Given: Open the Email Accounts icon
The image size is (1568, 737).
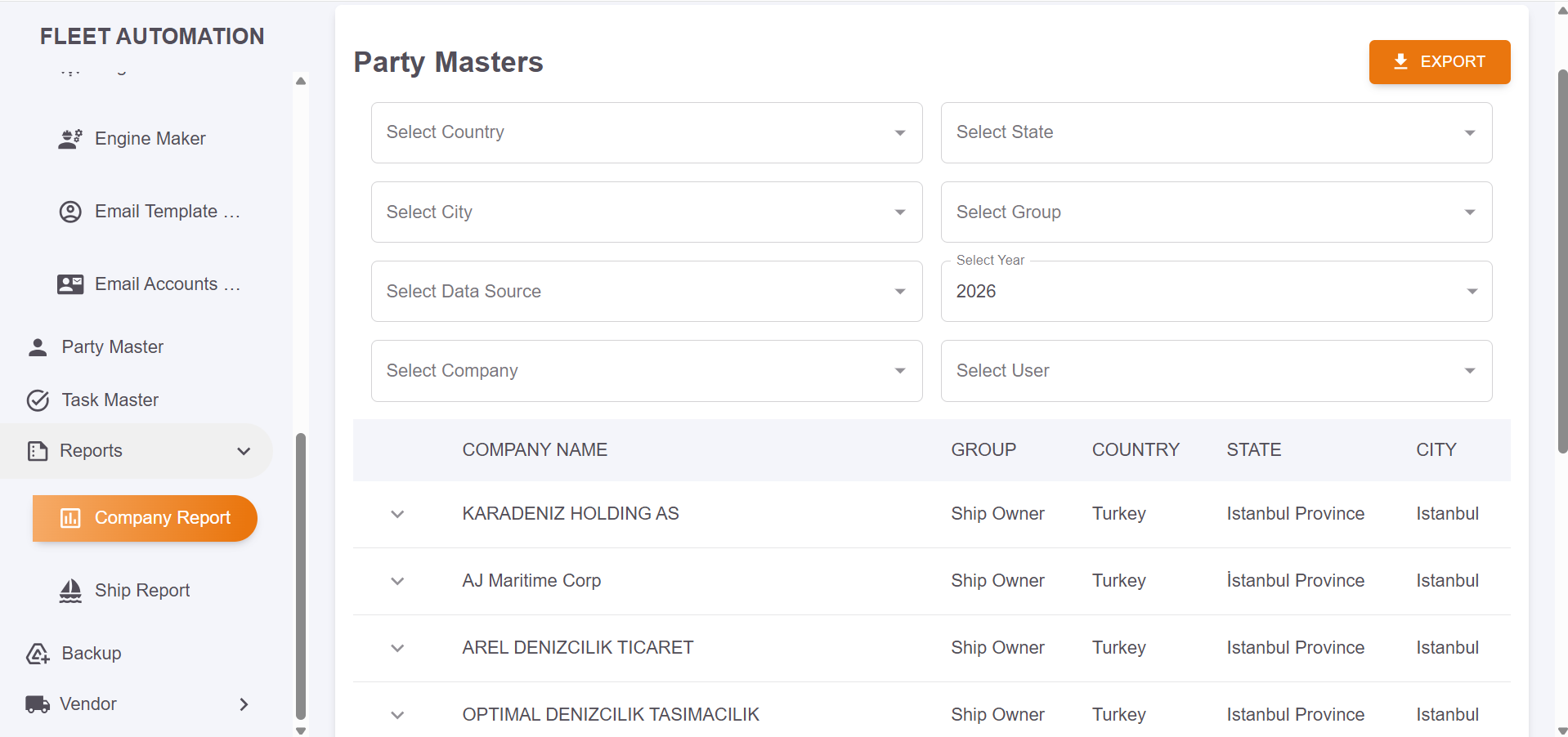Looking at the screenshot, I should pyautogui.click(x=70, y=284).
